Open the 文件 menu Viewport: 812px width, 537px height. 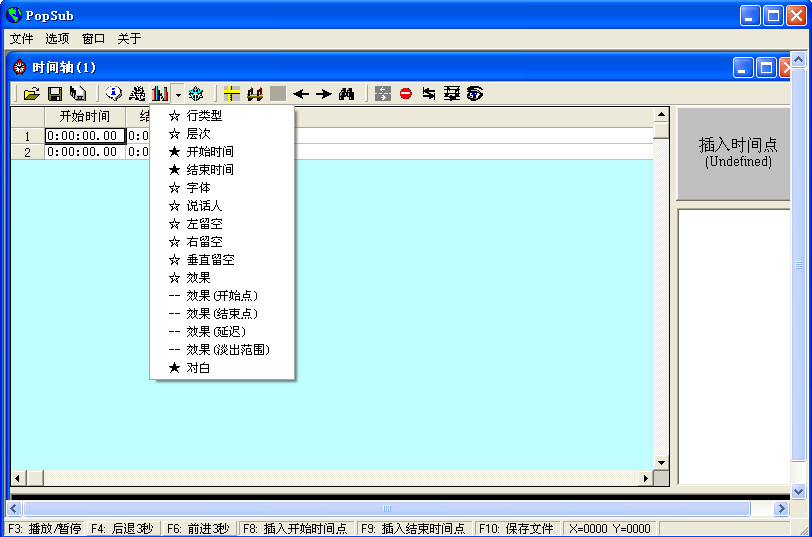[x=21, y=39]
